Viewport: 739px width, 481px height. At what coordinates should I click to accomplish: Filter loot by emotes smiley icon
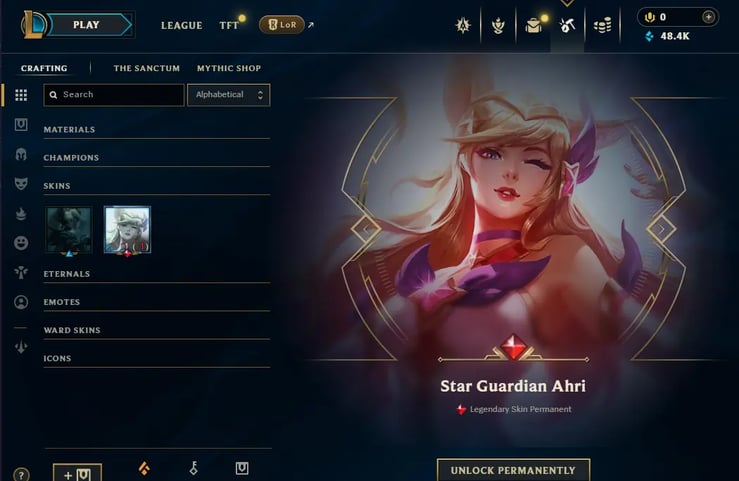point(21,243)
